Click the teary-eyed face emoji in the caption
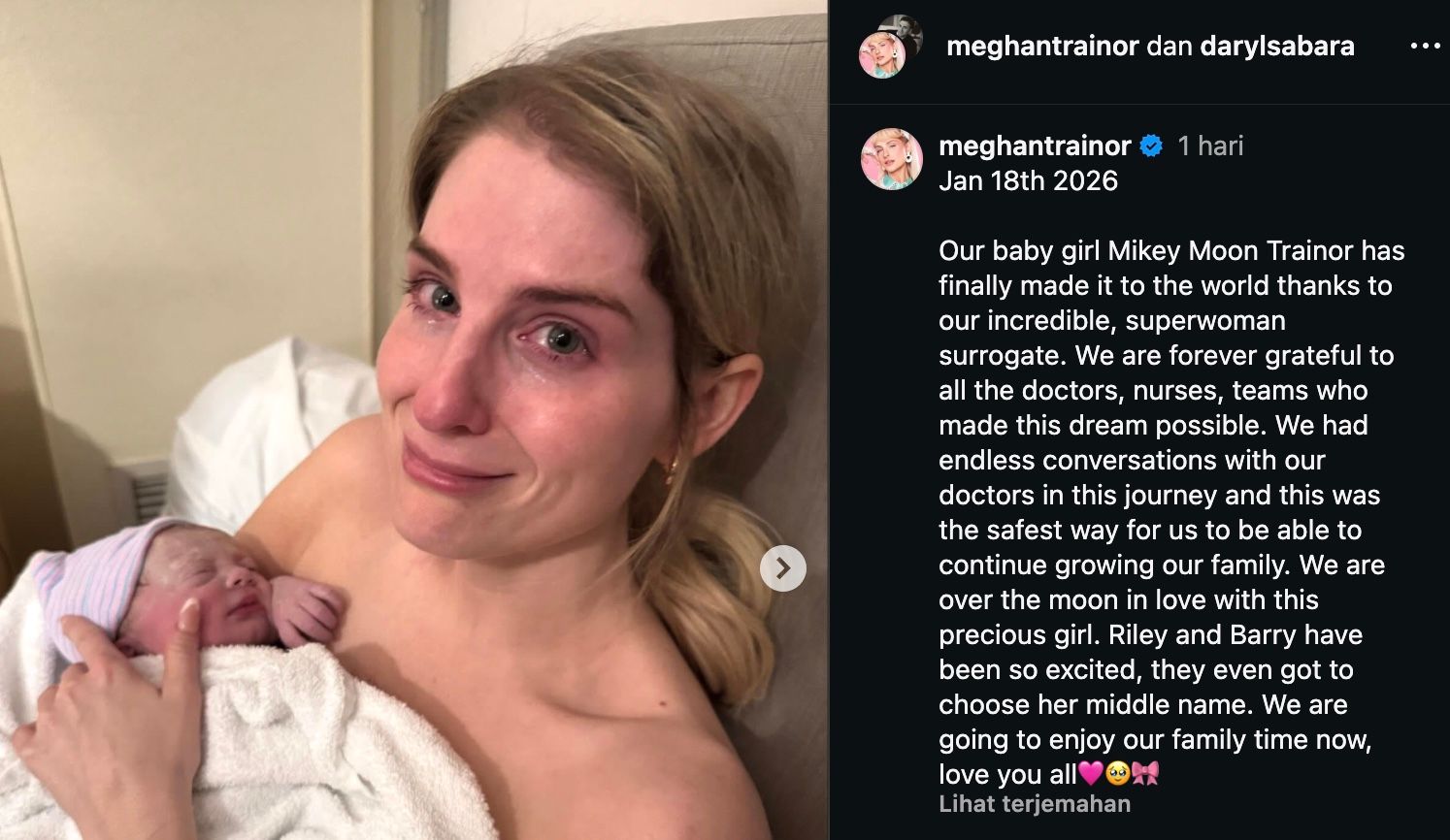1450x840 pixels. pyautogui.click(x=1117, y=774)
